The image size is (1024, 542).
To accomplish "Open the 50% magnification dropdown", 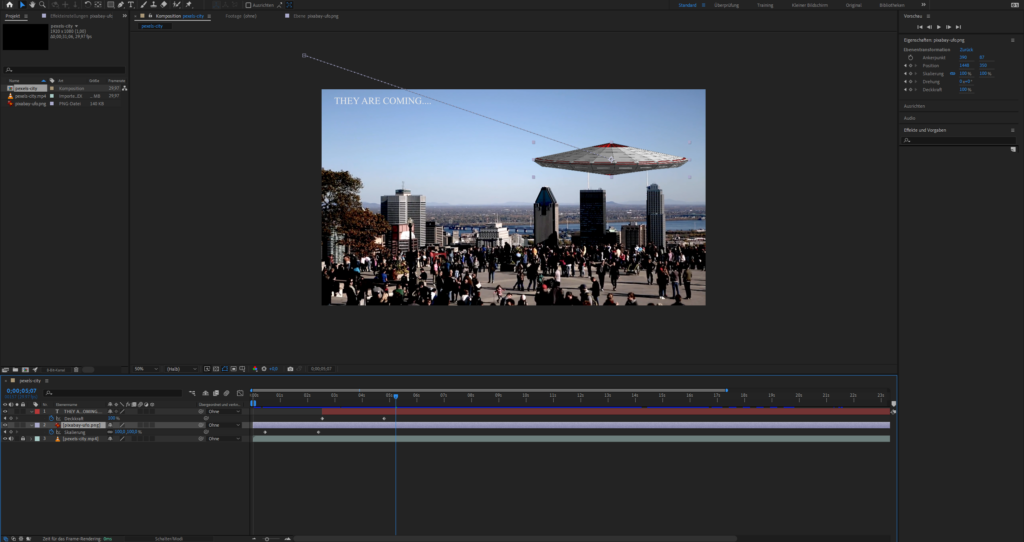I will (143, 368).
